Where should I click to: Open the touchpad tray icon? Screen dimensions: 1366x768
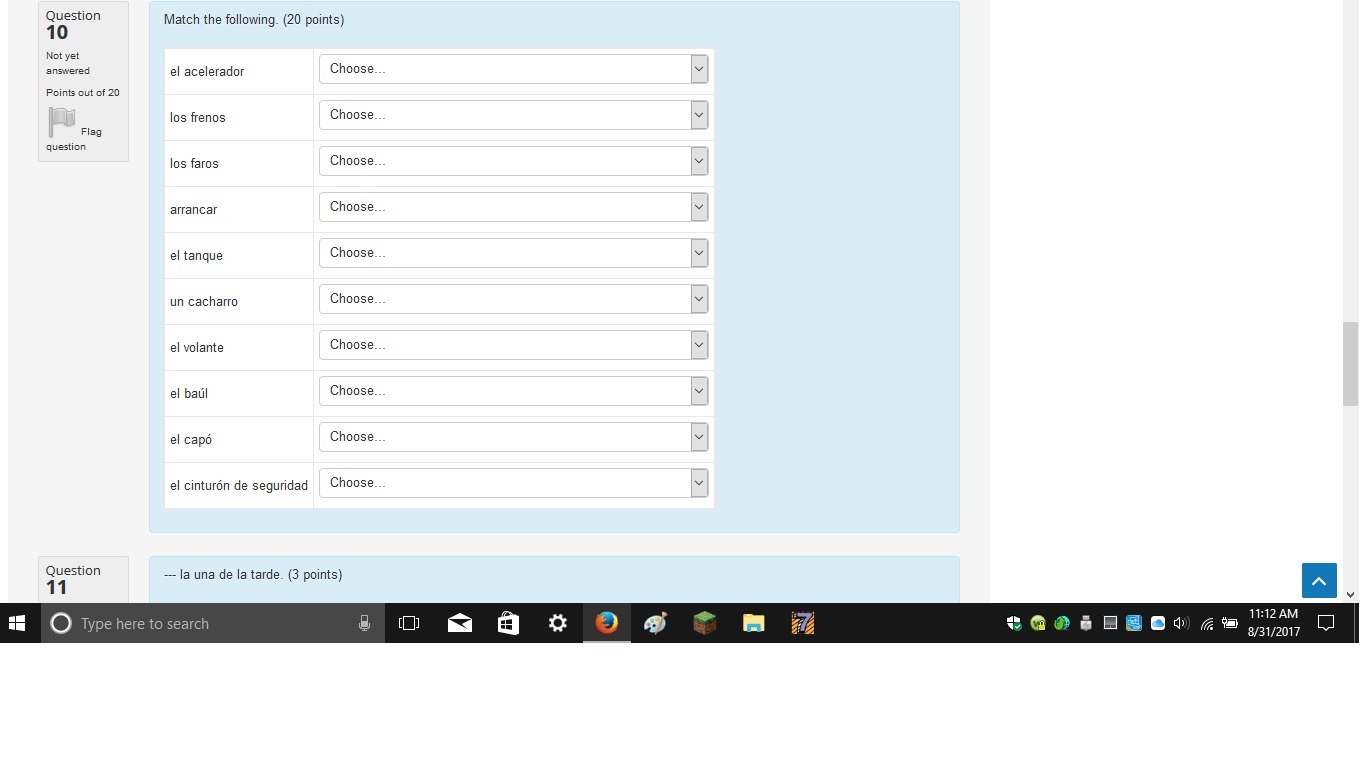coord(1110,623)
